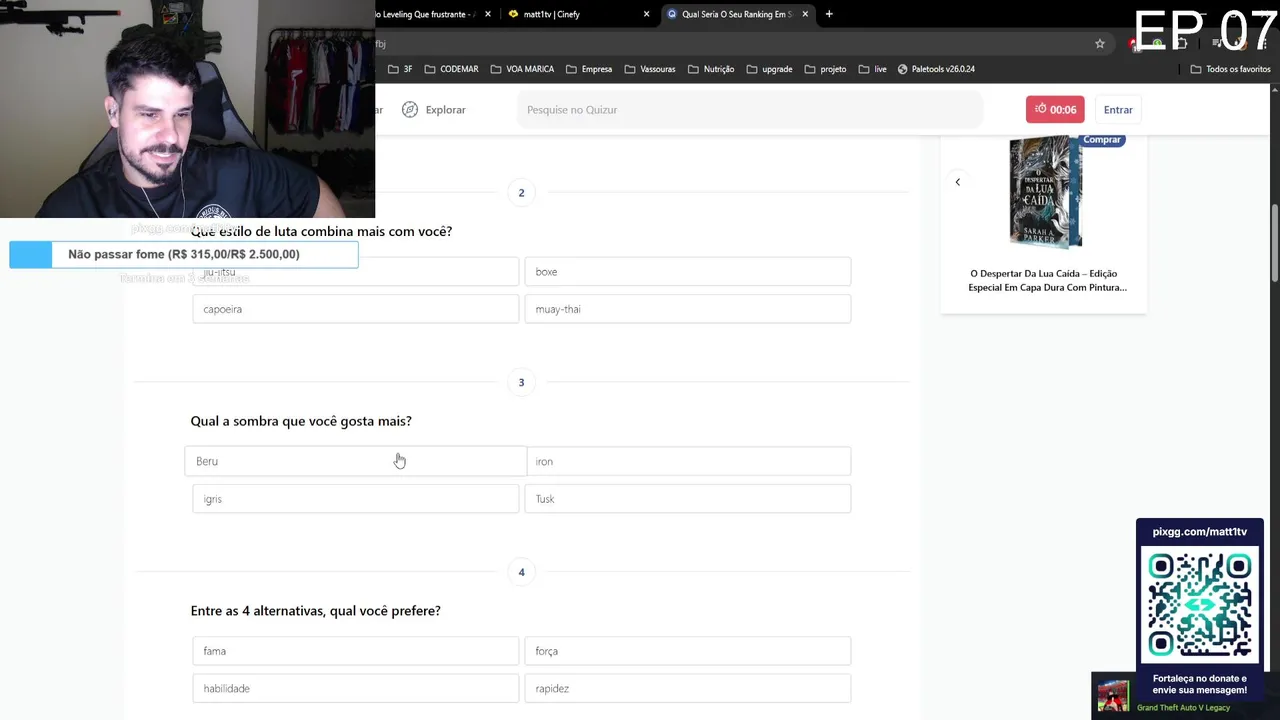This screenshot has width=1280, height=720.
Task: Click the Entrar login button
Action: coord(1118,110)
